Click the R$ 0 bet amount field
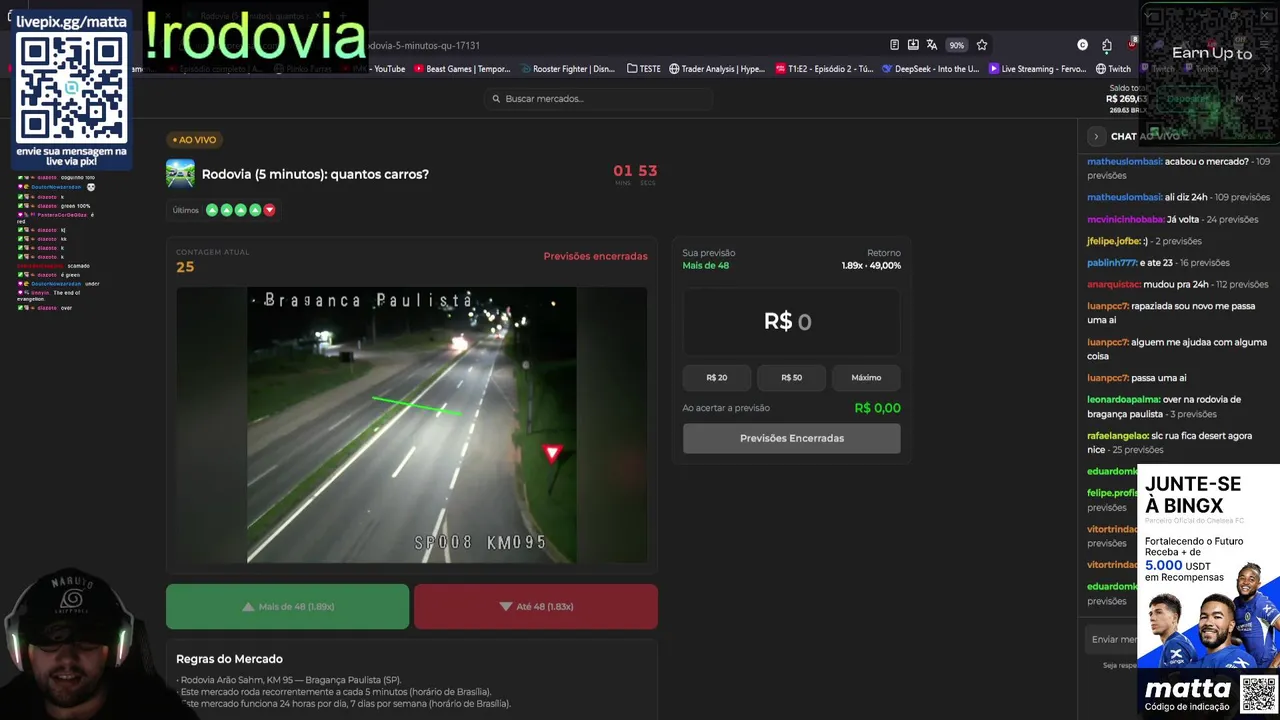 click(x=791, y=322)
